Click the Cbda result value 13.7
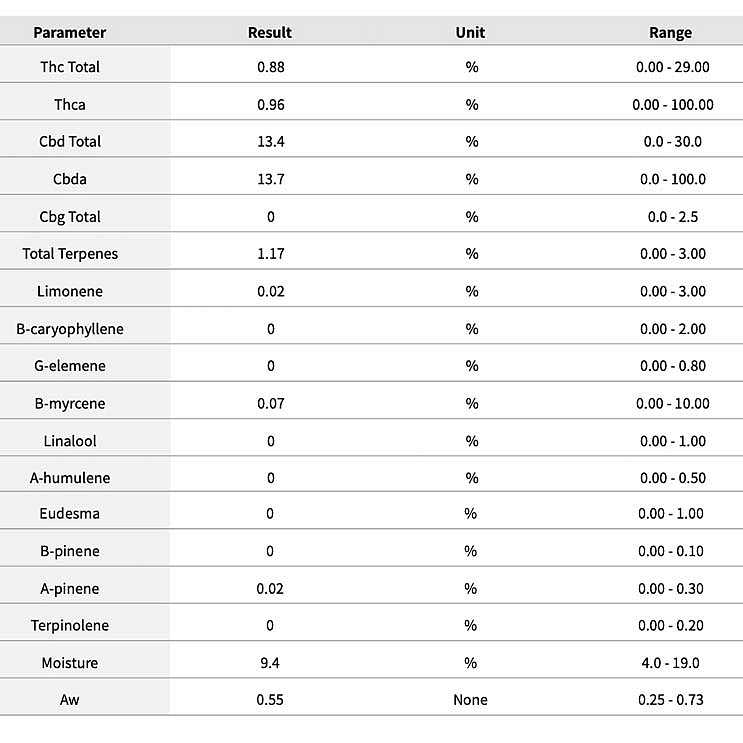Screen dimensions: 743x743 coord(271,179)
